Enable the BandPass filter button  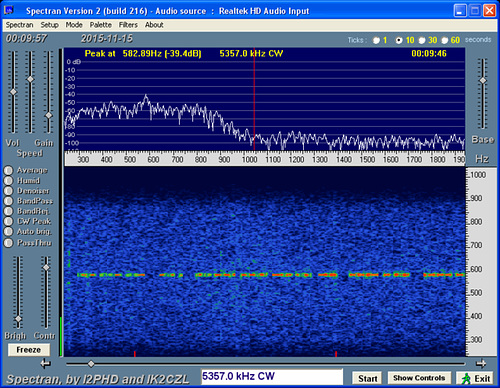click(8, 201)
